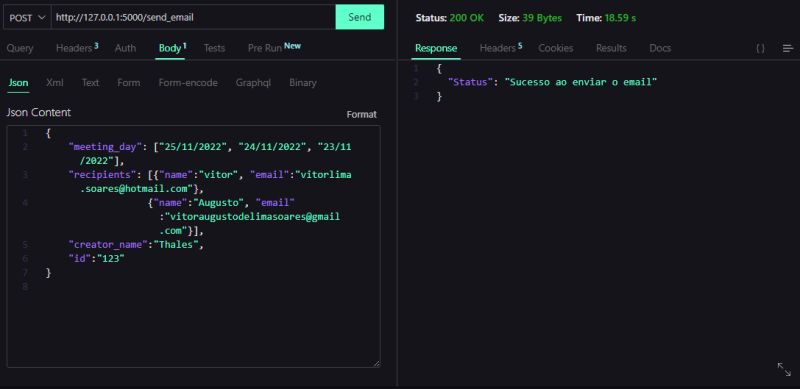Click the Time 18.59 s indicator
Image resolution: width=800 pixels, height=389 pixels.
tap(606, 18)
